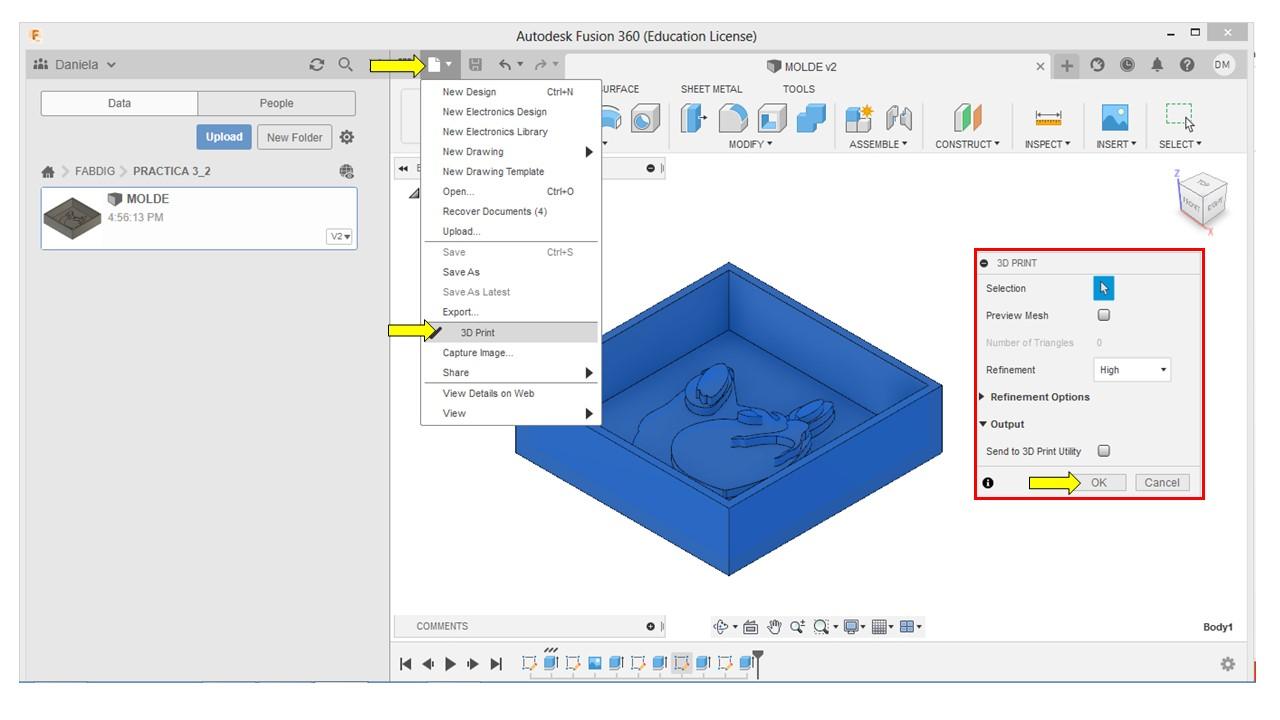Go to home in breadcrumb
Viewport: 1280px width, 720px height.
click(48, 171)
